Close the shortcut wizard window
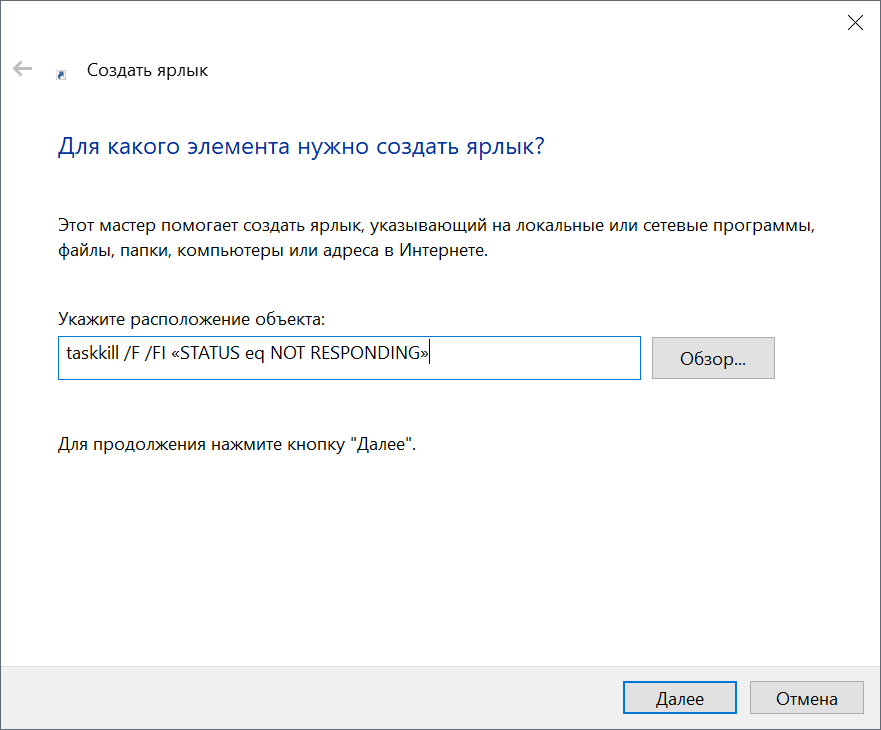 855,23
